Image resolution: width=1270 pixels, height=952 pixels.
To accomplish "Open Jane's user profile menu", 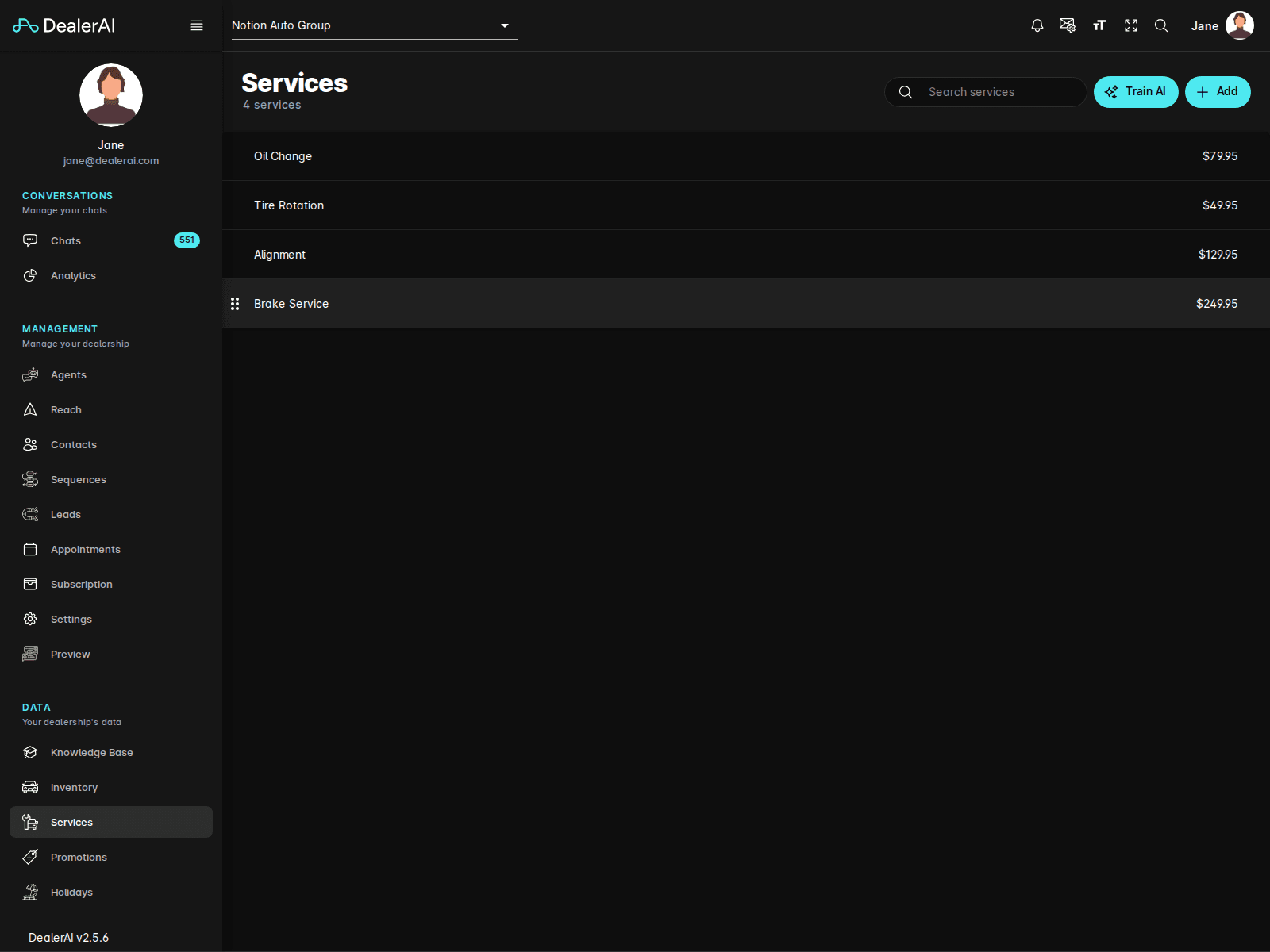I will pos(1222,25).
